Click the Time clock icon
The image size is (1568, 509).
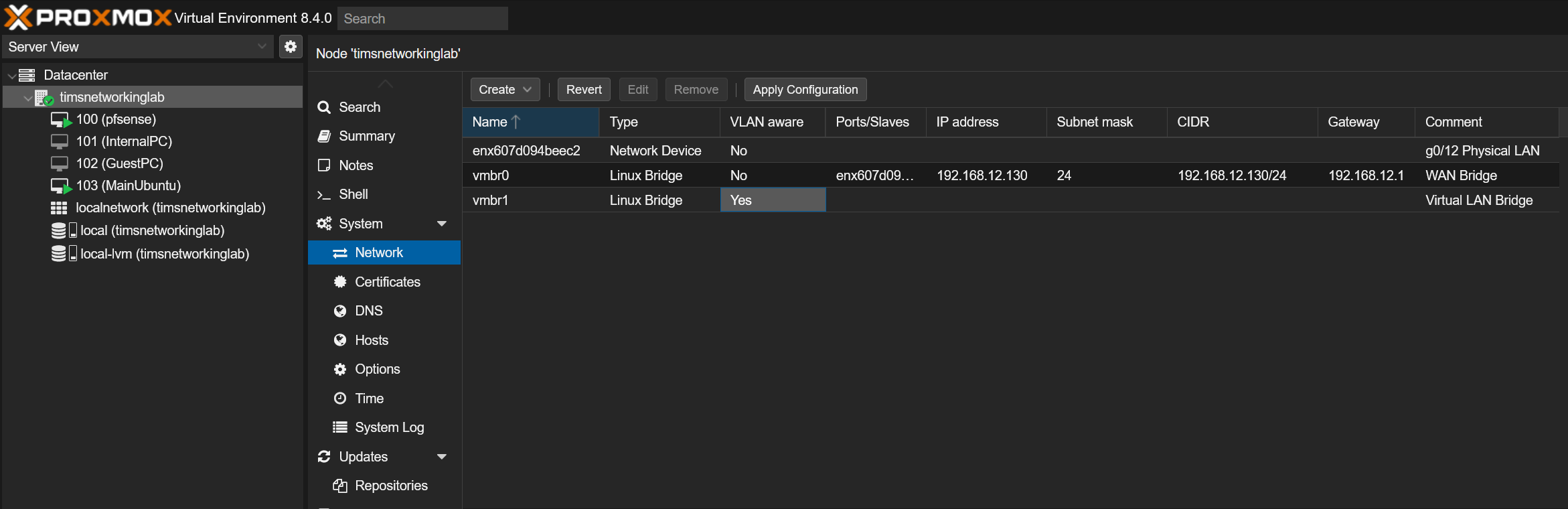[x=340, y=398]
